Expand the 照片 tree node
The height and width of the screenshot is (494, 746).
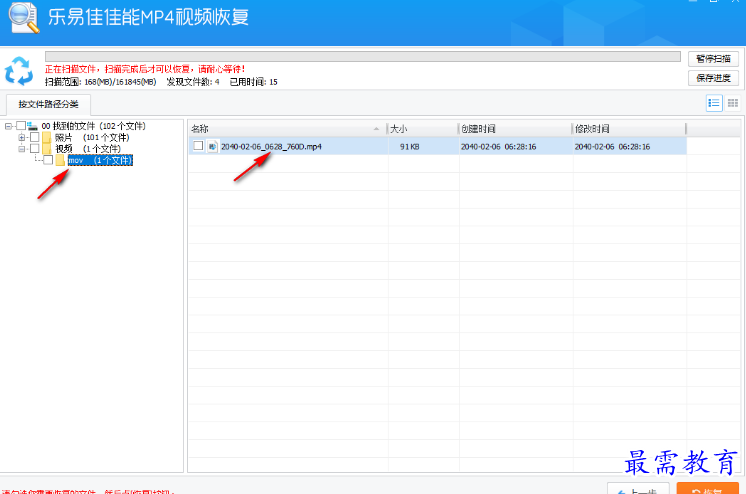[21, 138]
